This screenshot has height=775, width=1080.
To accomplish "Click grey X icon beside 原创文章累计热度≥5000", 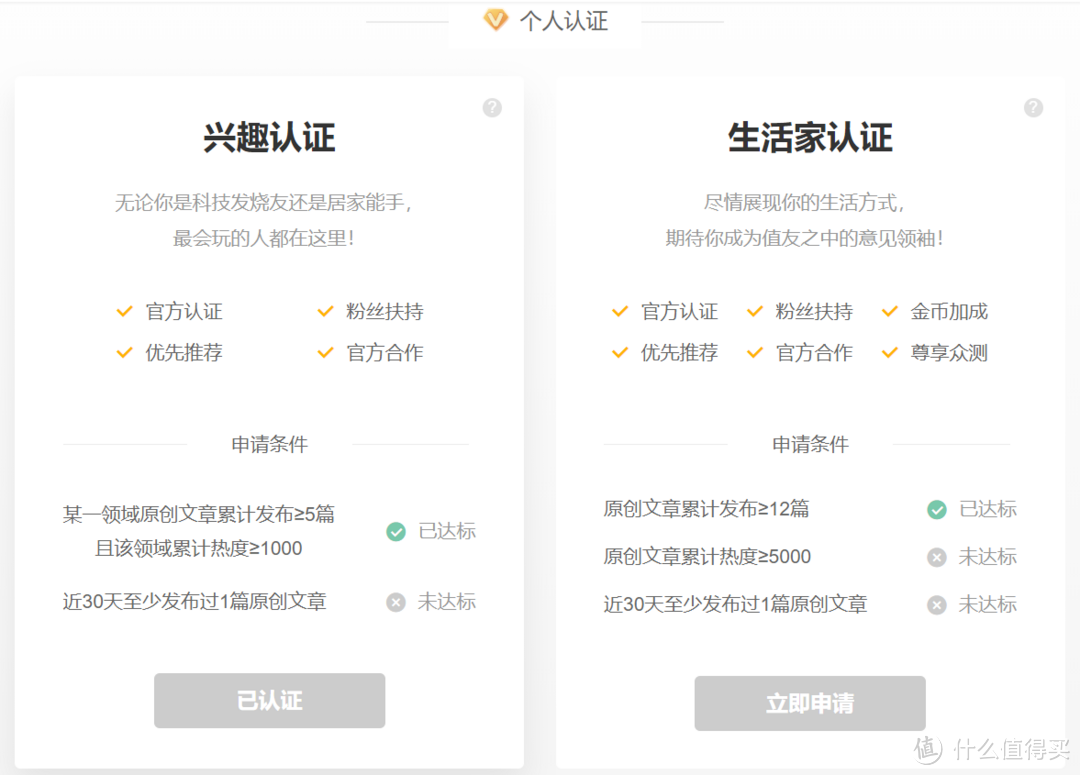I will (937, 557).
